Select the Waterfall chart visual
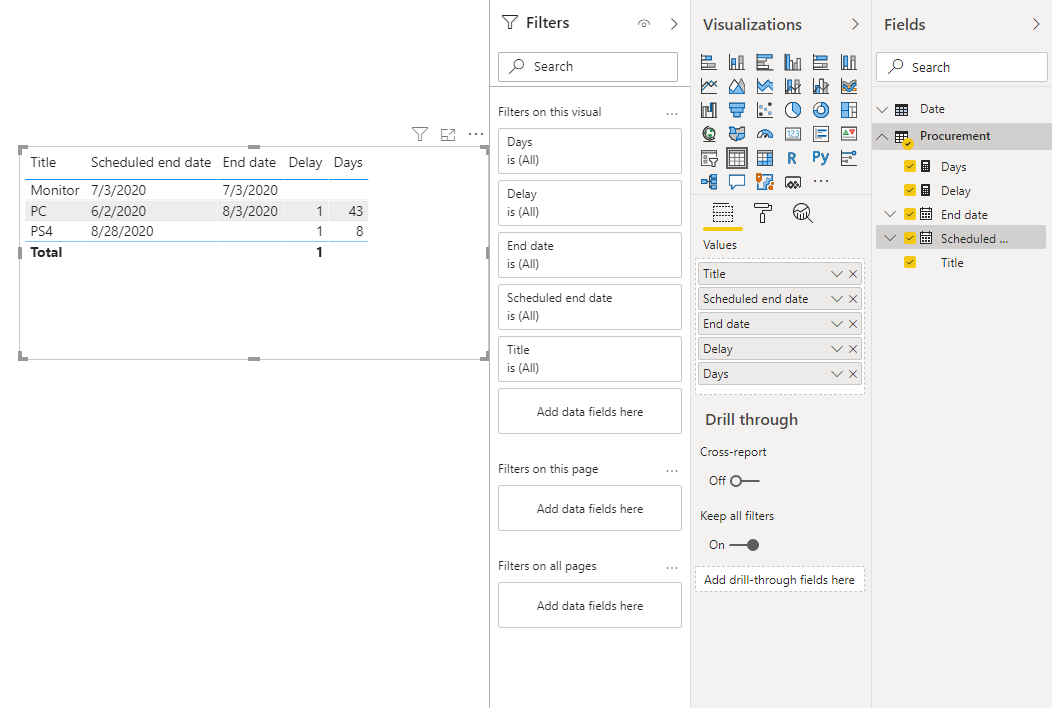Viewport: 1052px width, 708px height. coord(708,110)
